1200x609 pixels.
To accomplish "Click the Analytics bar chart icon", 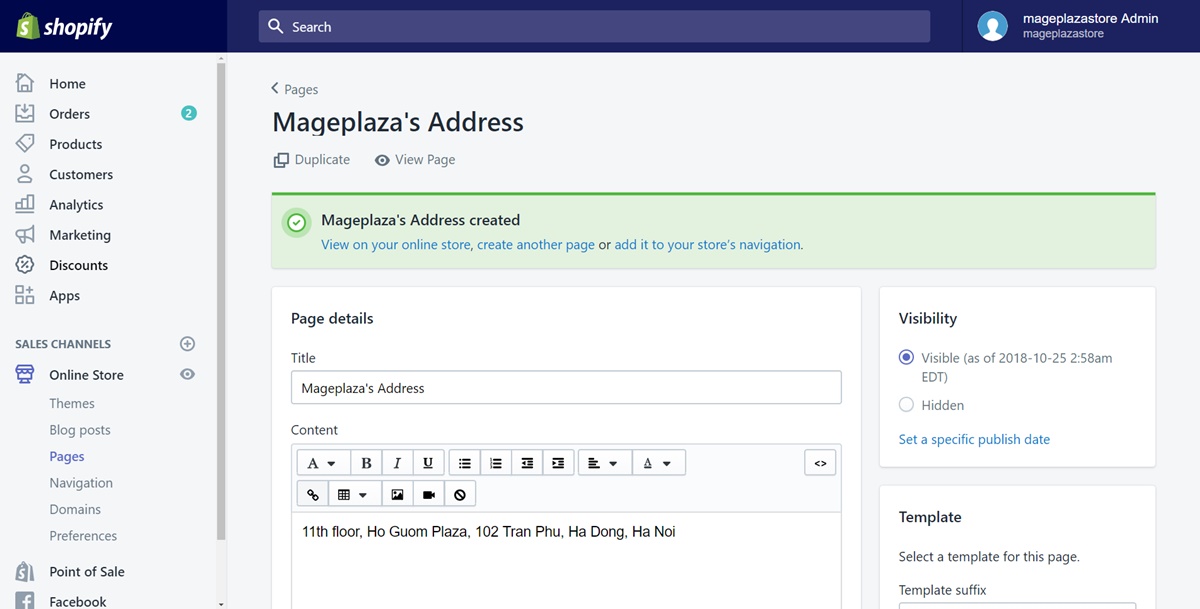I will [25, 204].
